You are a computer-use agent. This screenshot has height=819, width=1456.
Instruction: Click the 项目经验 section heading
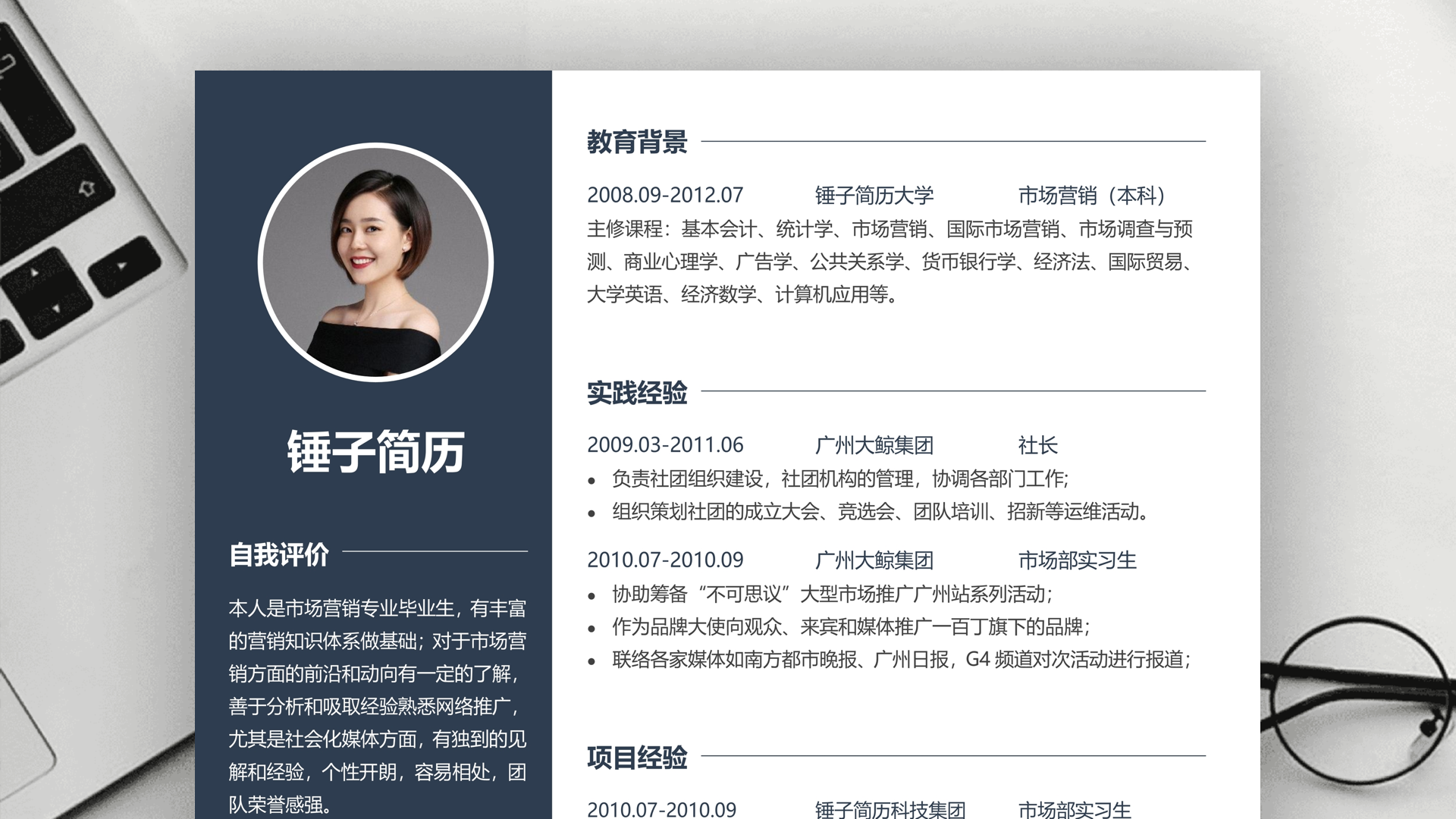pos(637,757)
